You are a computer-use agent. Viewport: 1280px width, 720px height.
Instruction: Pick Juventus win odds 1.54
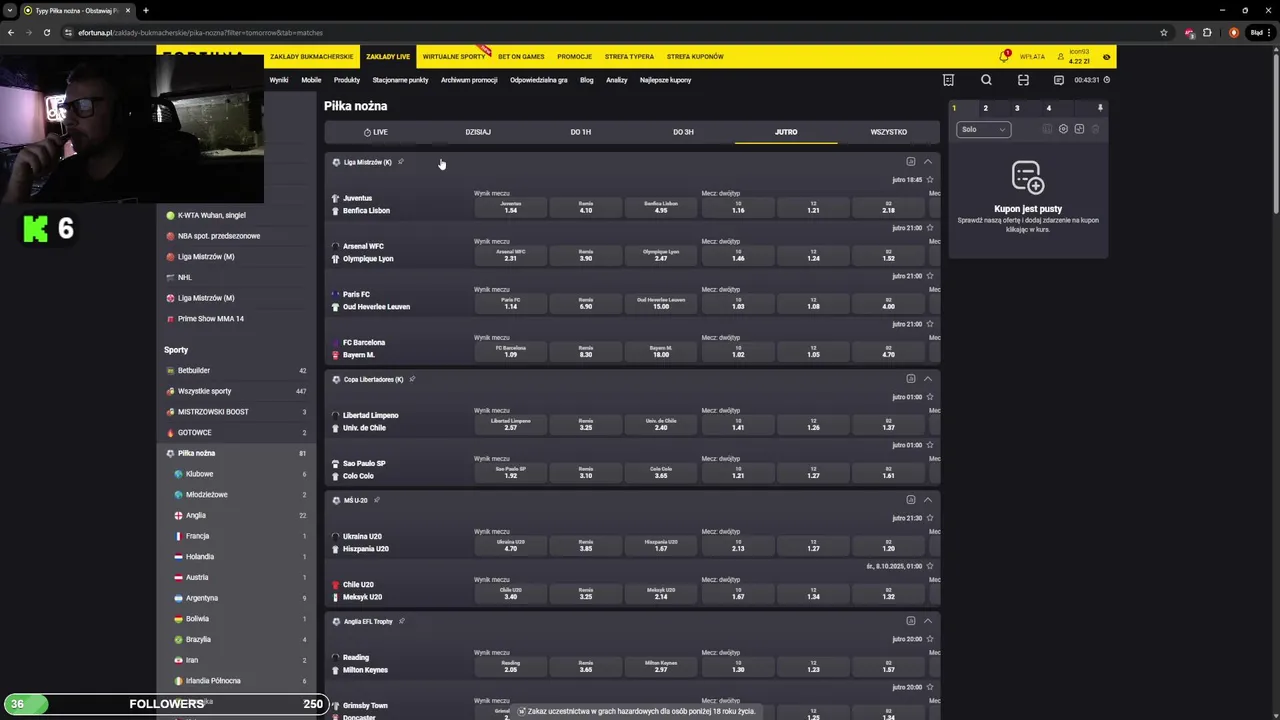click(511, 207)
